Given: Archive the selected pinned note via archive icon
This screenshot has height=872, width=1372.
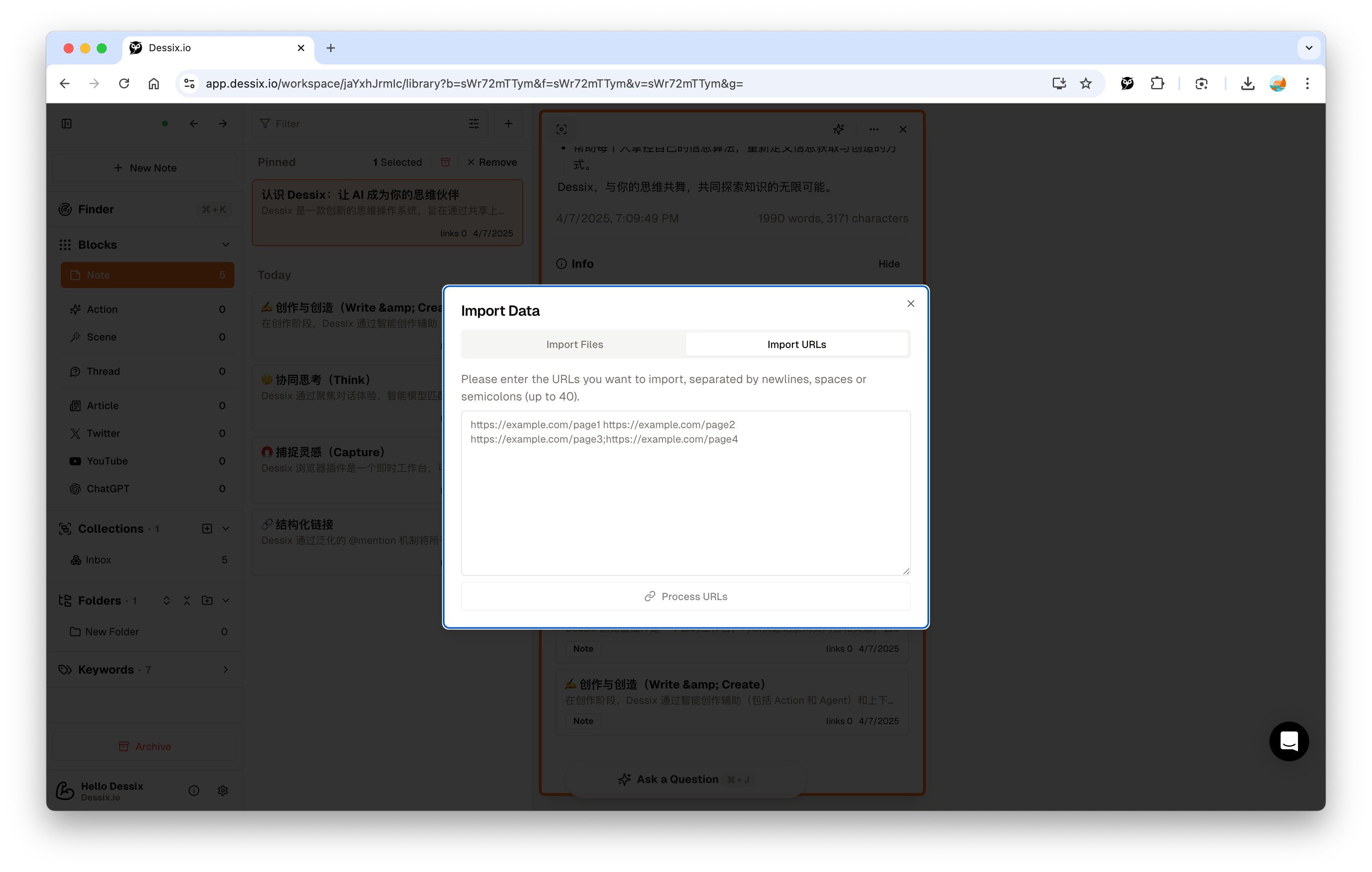Looking at the screenshot, I should 446,162.
